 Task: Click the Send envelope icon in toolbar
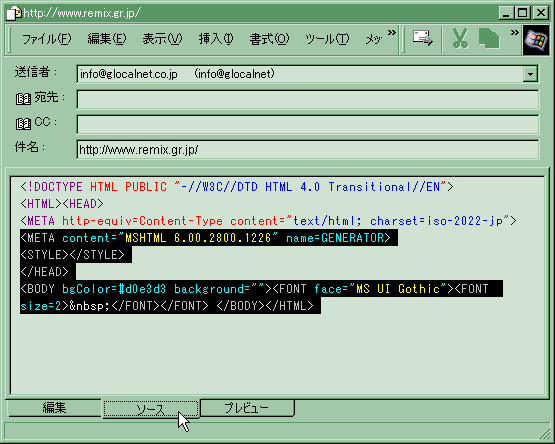coord(423,38)
